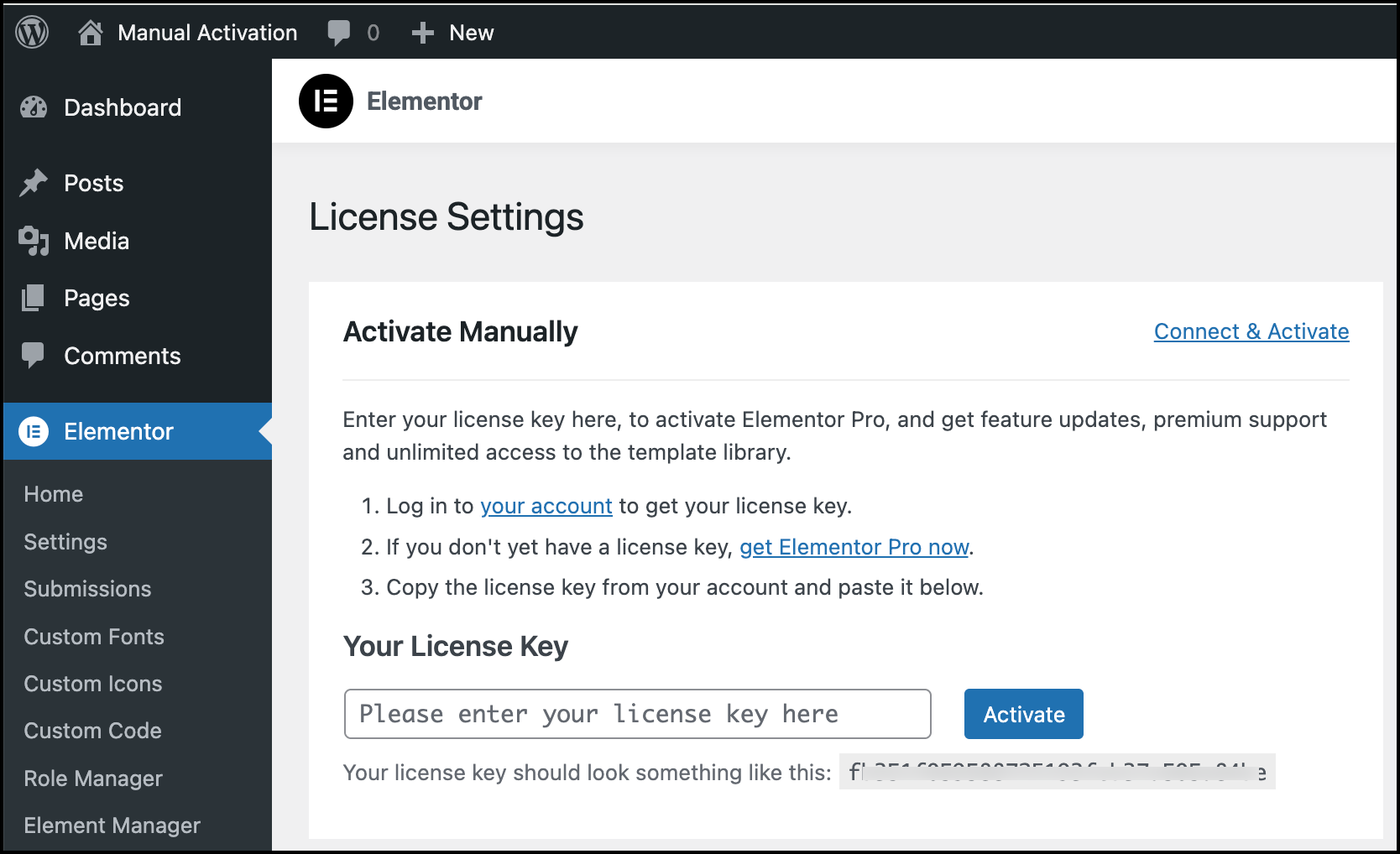Click the Dashboard gauge icon

coord(34,107)
